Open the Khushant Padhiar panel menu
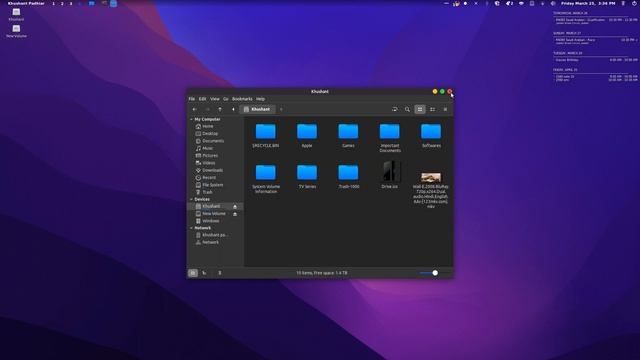Image resolution: width=640 pixels, height=360 pixels. [26, 3]
